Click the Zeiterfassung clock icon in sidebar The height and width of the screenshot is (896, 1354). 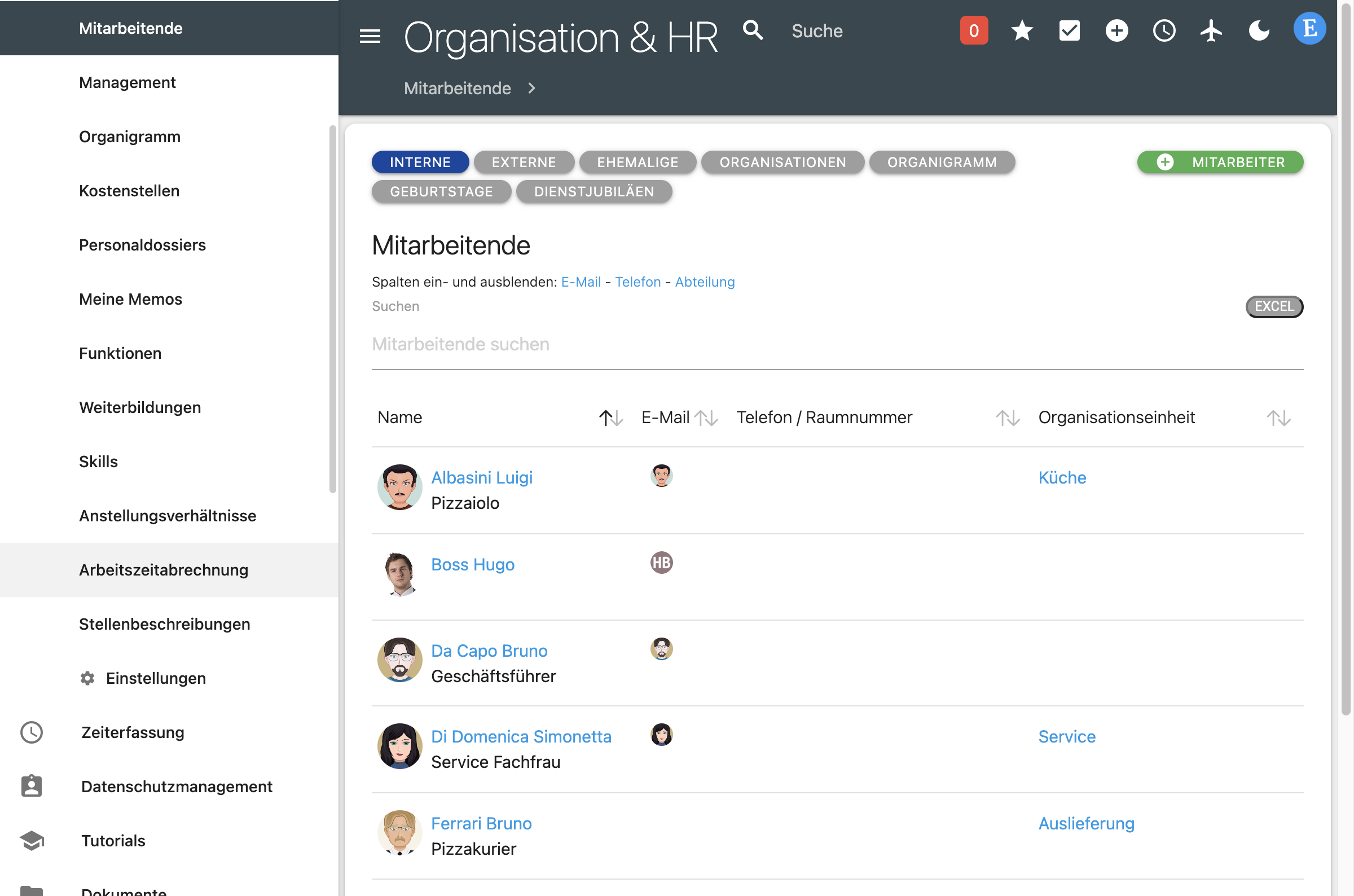(x=32, y=732)
